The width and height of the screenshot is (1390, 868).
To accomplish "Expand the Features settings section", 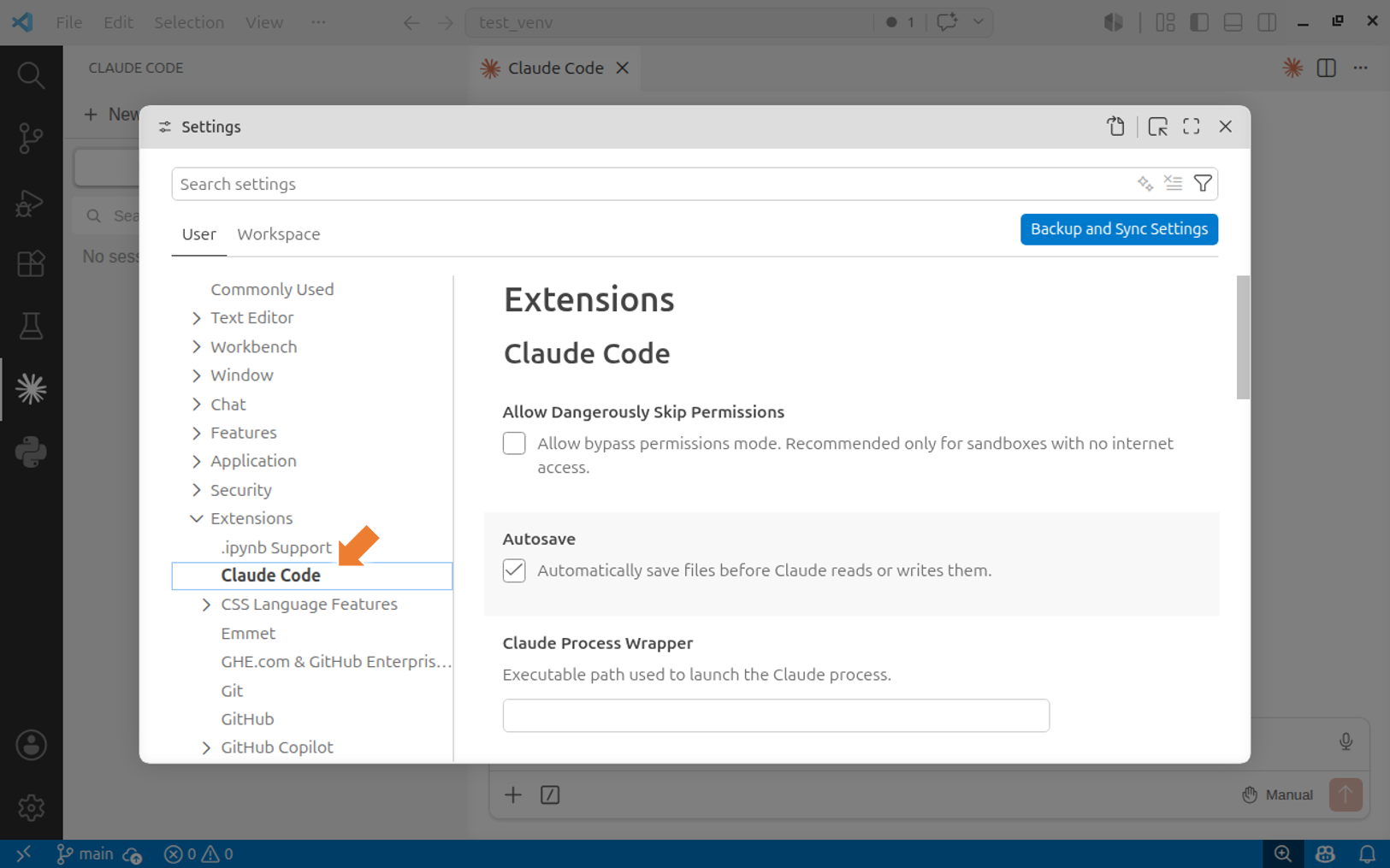I will pyautogui.click(x=197, y=433).
